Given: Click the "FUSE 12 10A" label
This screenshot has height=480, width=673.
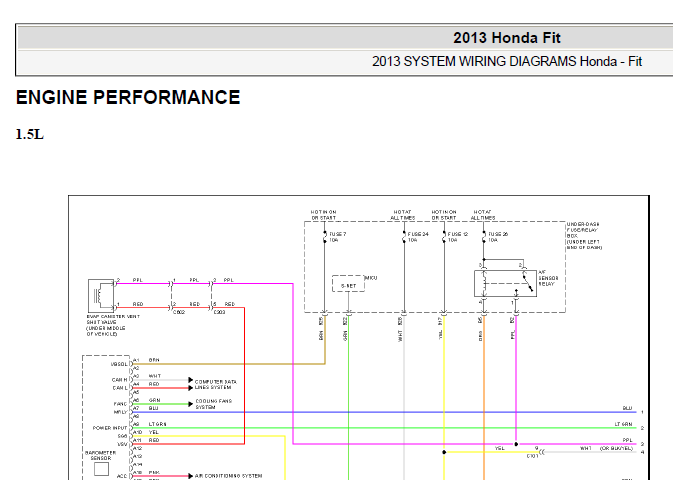Looking at the screenshot, I should pyautogui.click(x=458, y=237).
